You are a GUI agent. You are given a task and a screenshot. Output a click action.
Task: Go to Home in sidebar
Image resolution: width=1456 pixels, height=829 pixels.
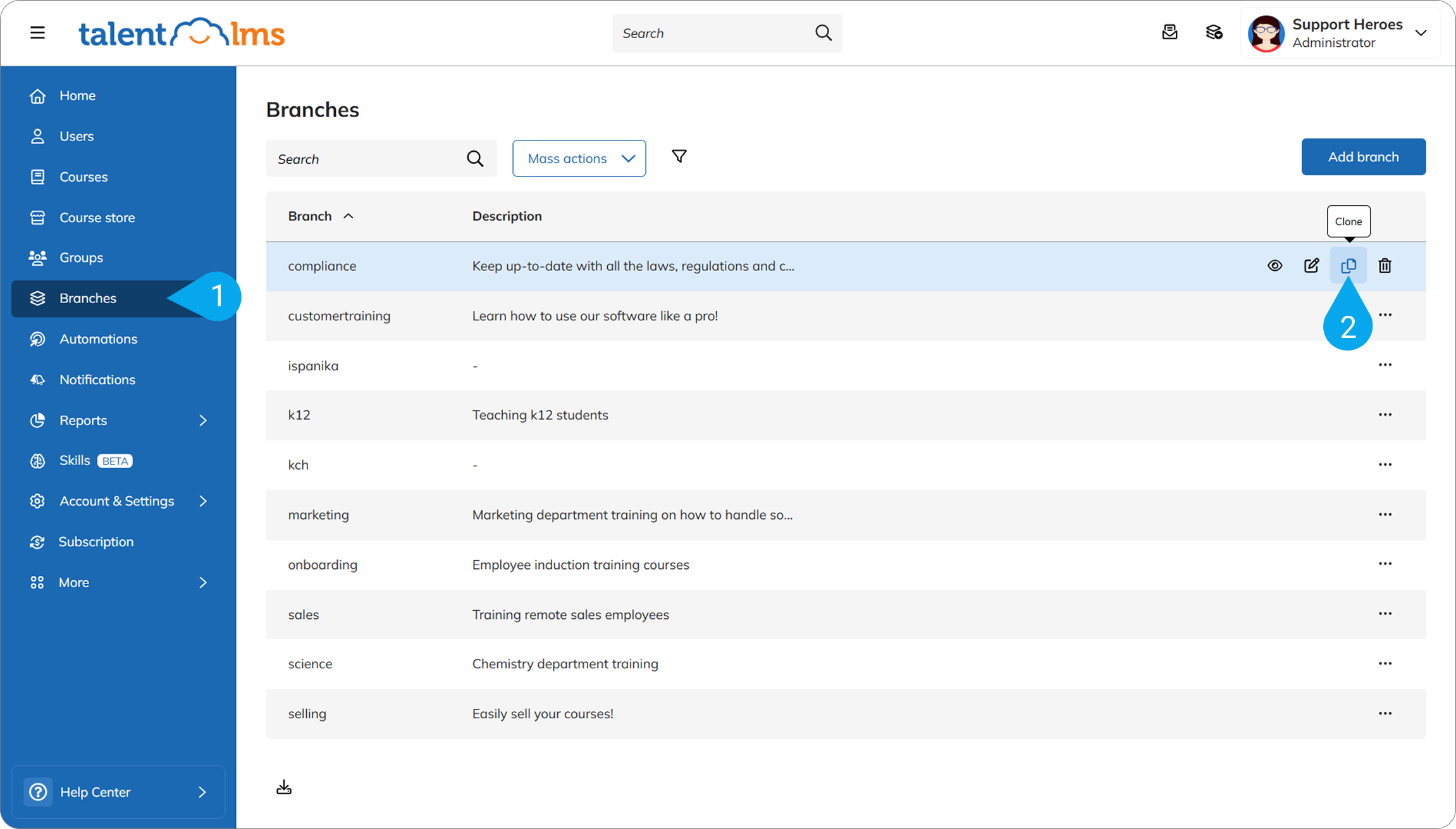[x=118, y=96]
